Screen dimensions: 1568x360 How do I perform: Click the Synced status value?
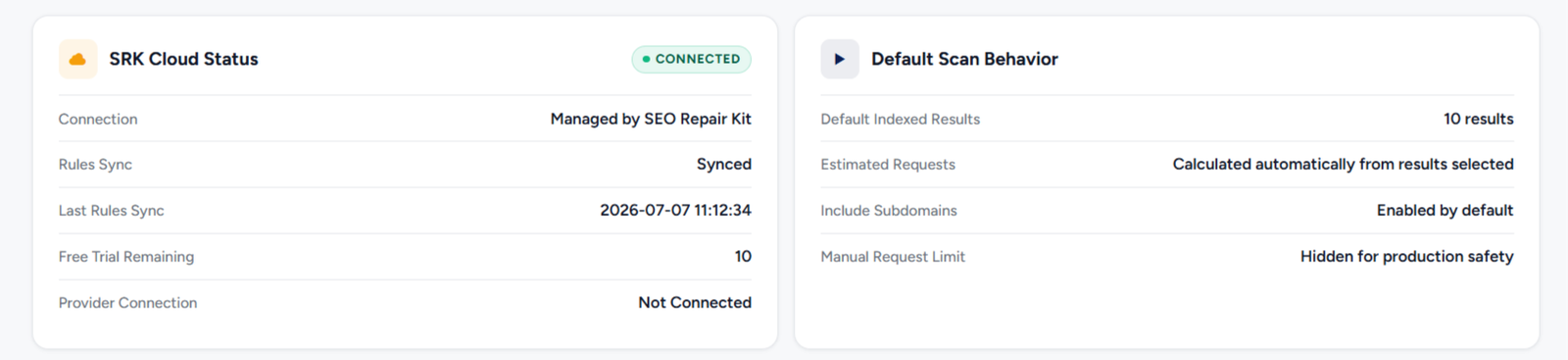pyautogui.click(x=724, y=165)
